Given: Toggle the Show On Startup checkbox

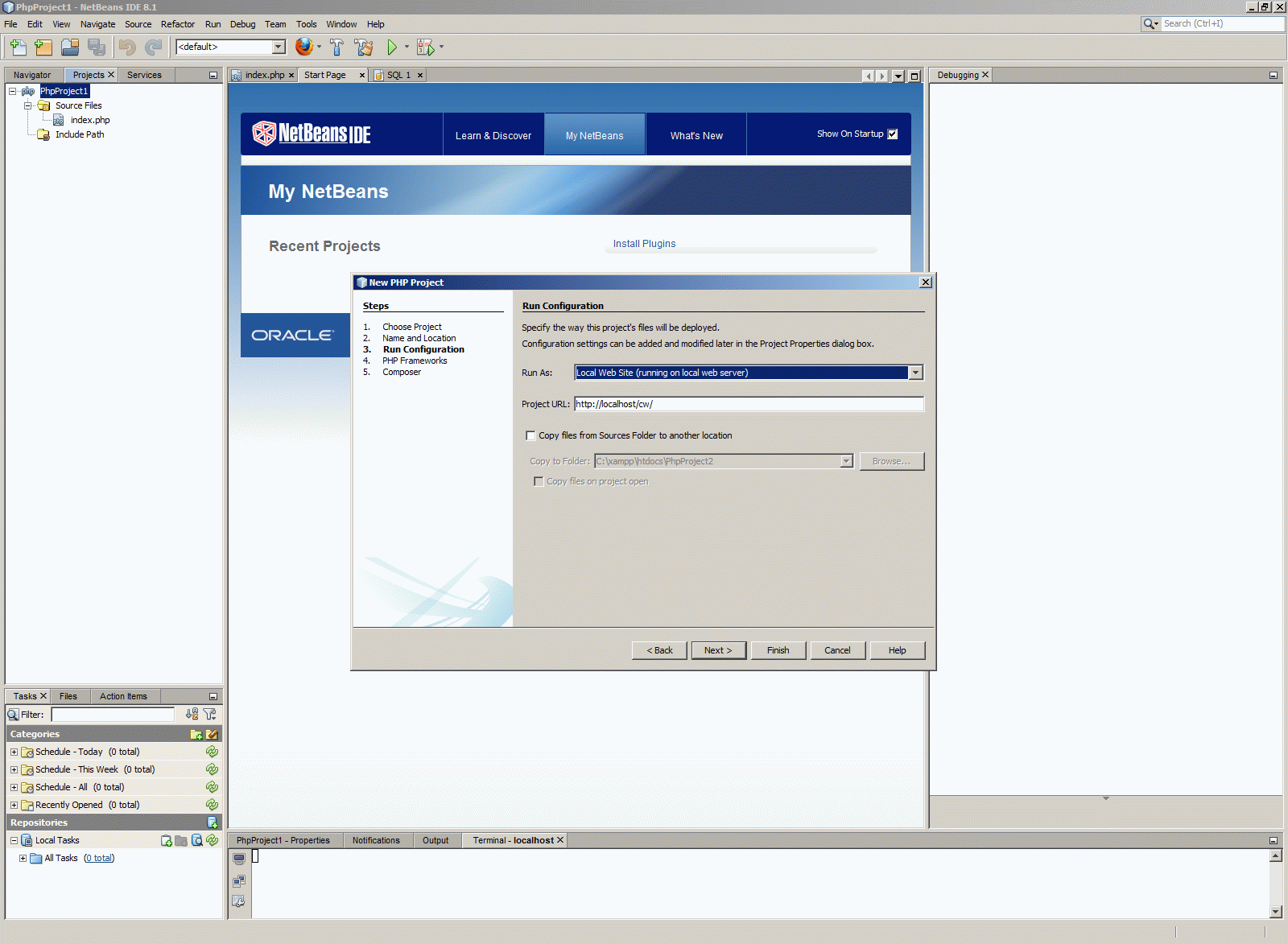Looking at the screenshot, I should click(892, 134).
